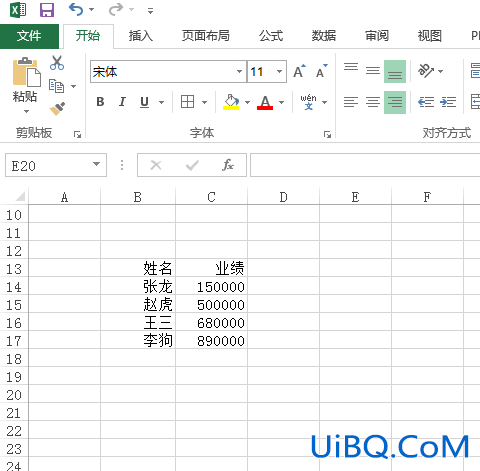The image size is (480, 471).
Task: Apply the yellow fill color bucket
Action: tap(231, 102)
